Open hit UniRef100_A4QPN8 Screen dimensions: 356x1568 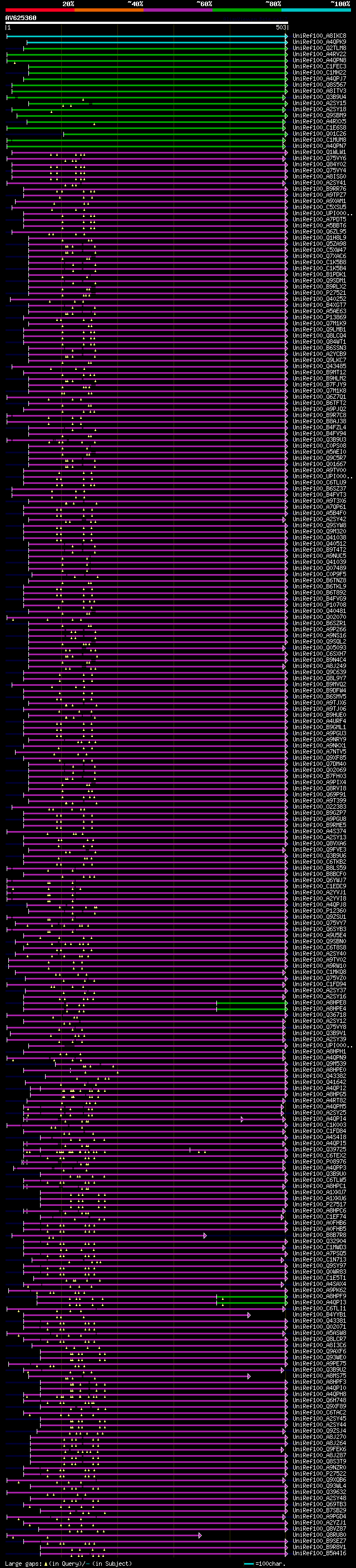pyautogui.click(x=319, y=60)
